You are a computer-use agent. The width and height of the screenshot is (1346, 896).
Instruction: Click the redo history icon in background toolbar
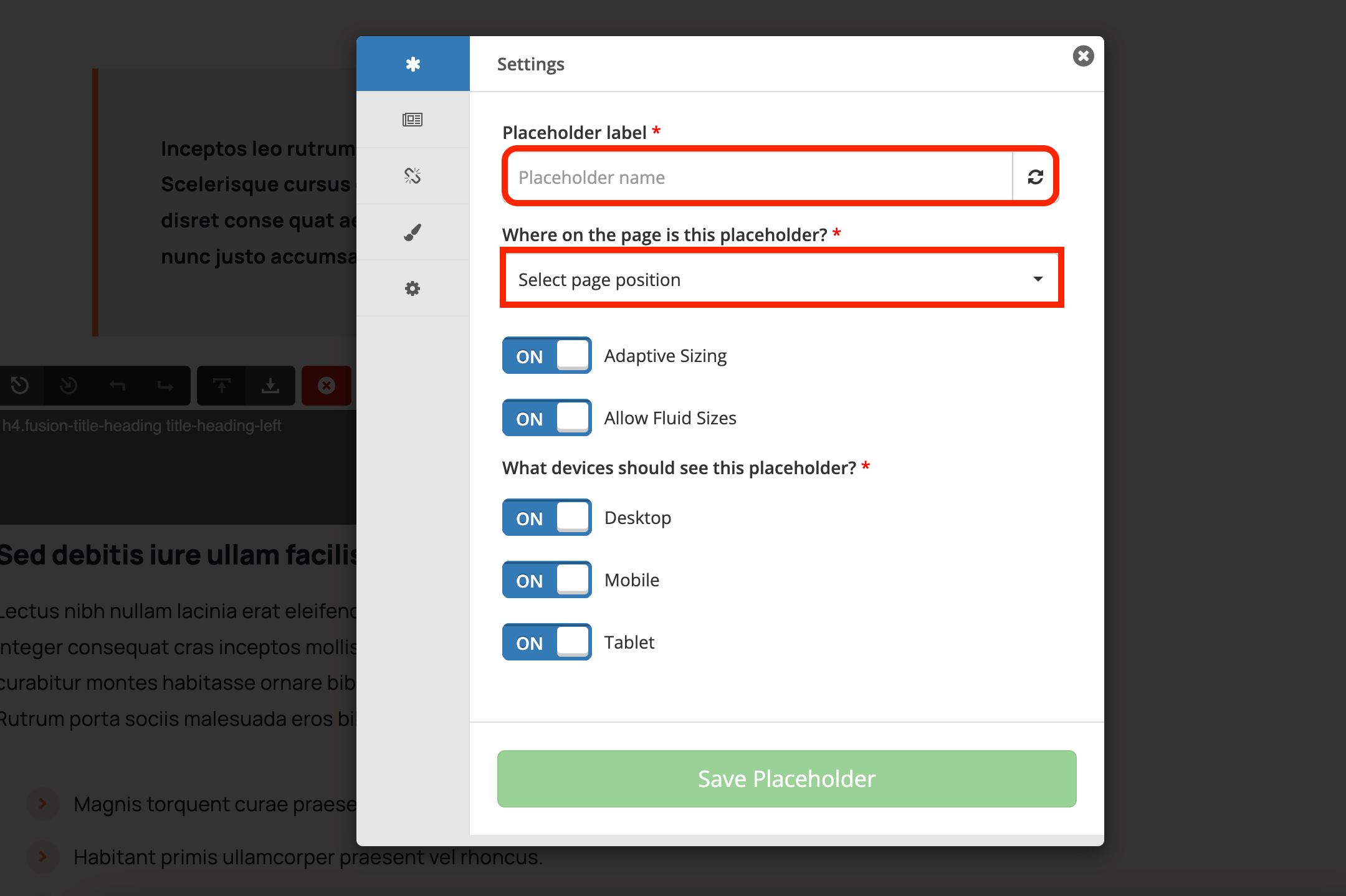[69, 386]
